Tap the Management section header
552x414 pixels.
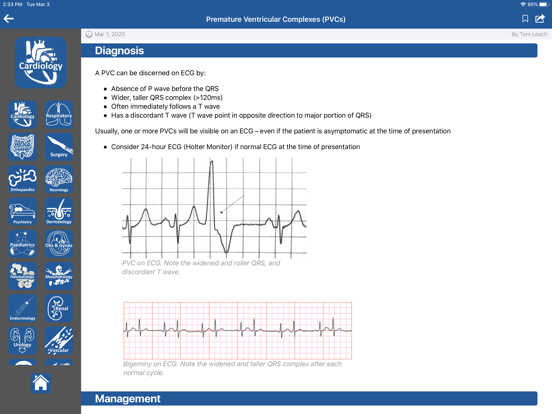309,398
